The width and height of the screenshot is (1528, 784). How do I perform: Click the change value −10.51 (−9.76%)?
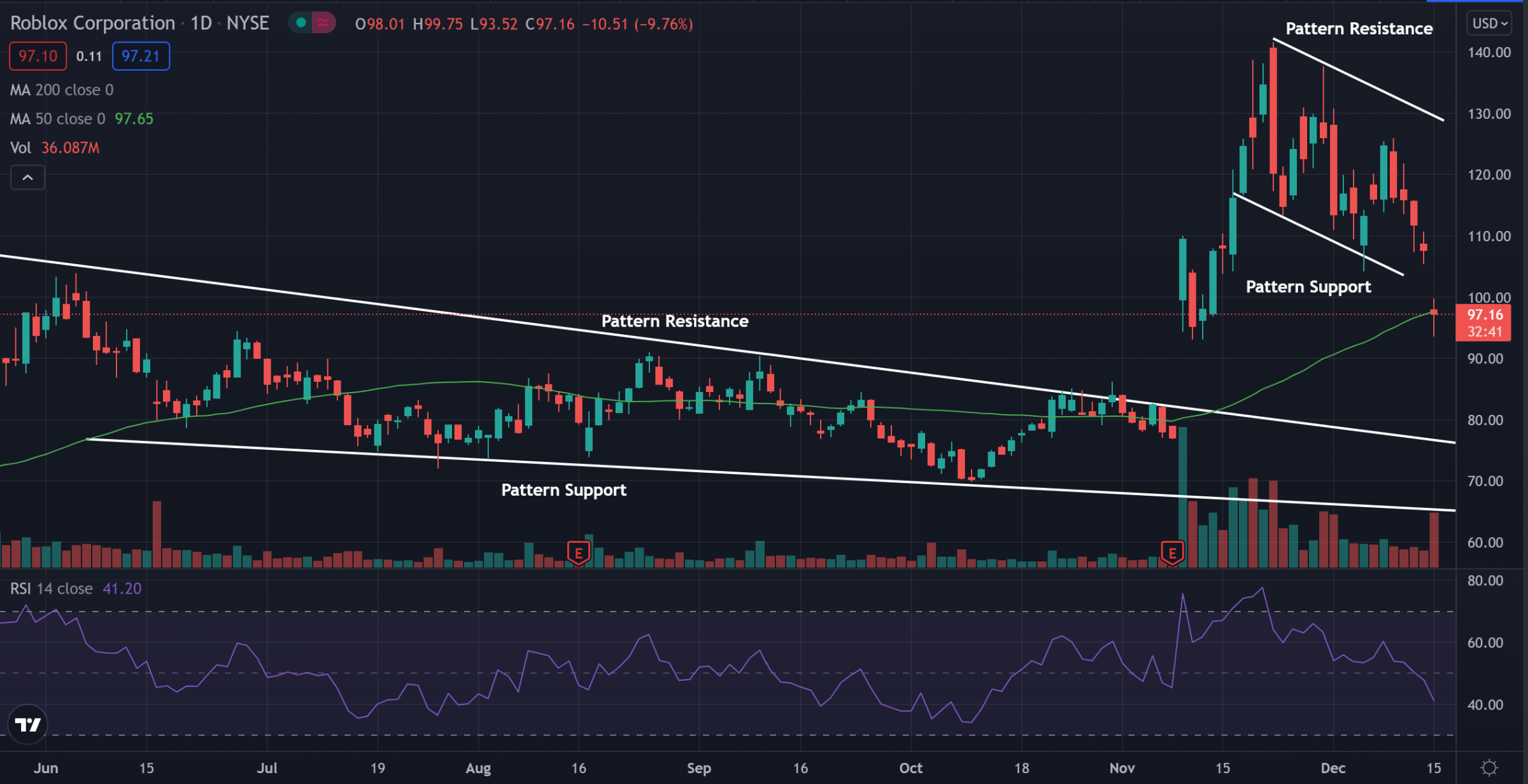point(638,24)
